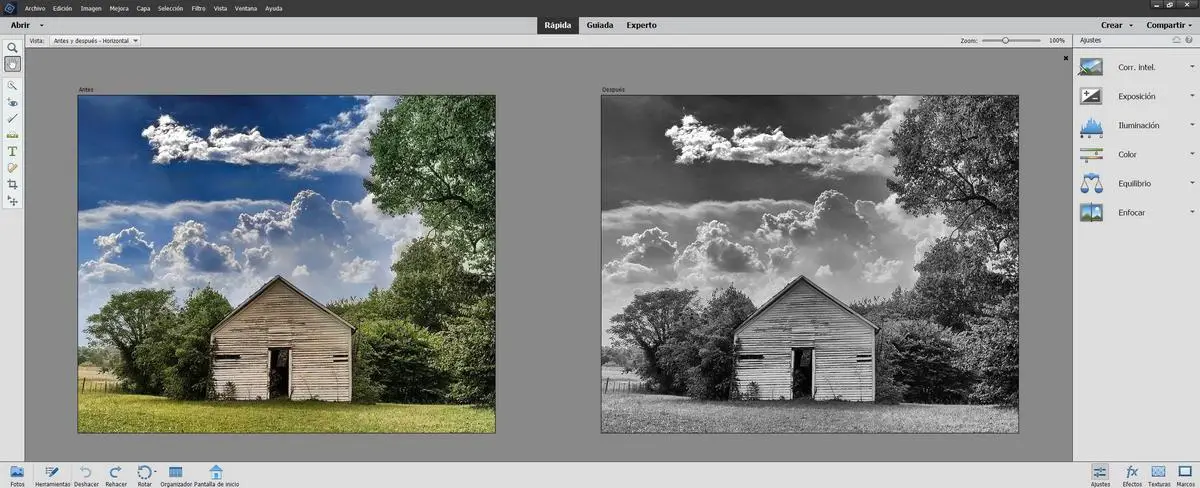Click the Iluminación histogram icon
The width and height of the screenshot is (1200, 488).
(x=1090, y=126)
